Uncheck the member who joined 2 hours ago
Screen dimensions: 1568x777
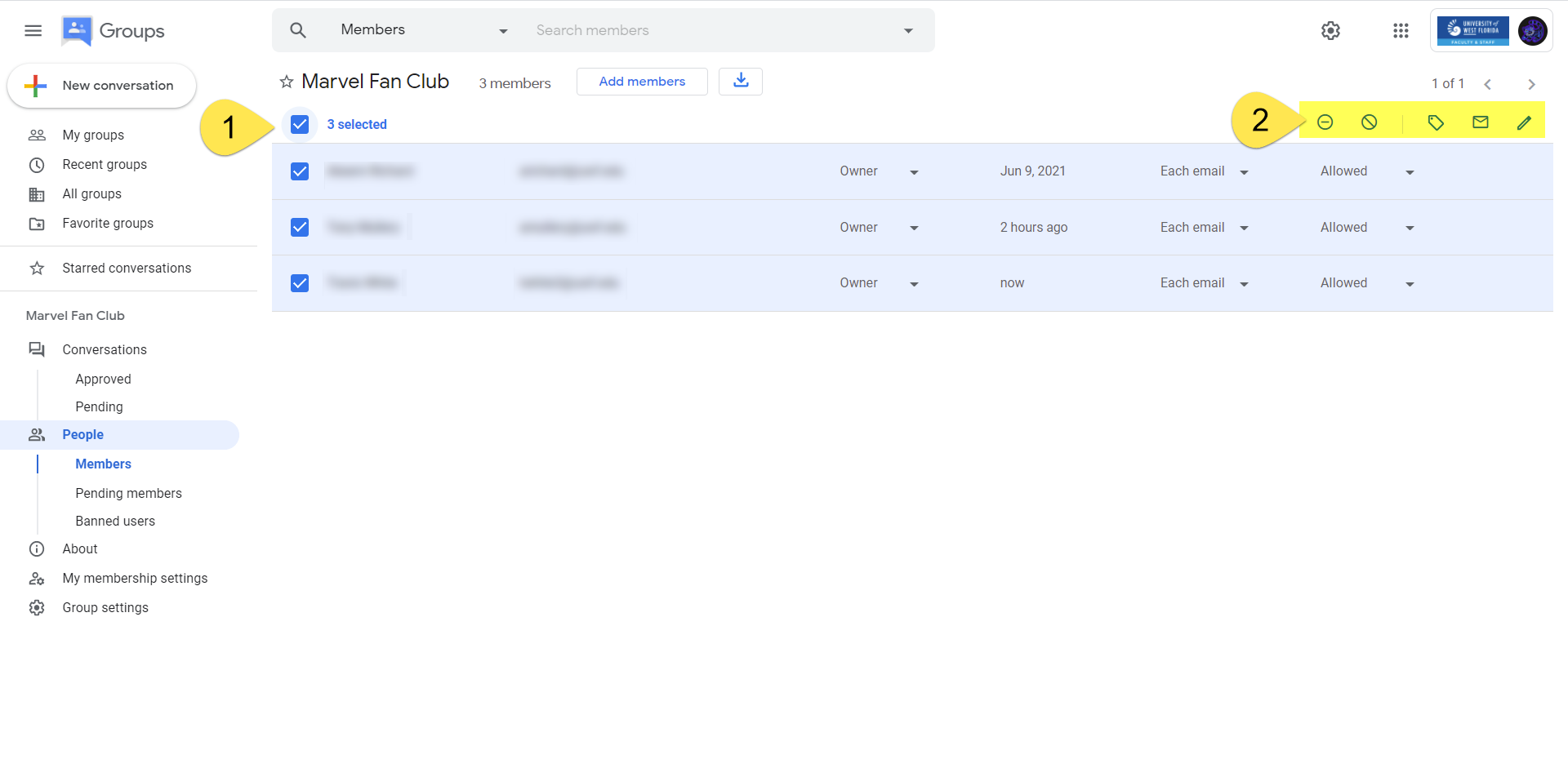pos(300,227)
